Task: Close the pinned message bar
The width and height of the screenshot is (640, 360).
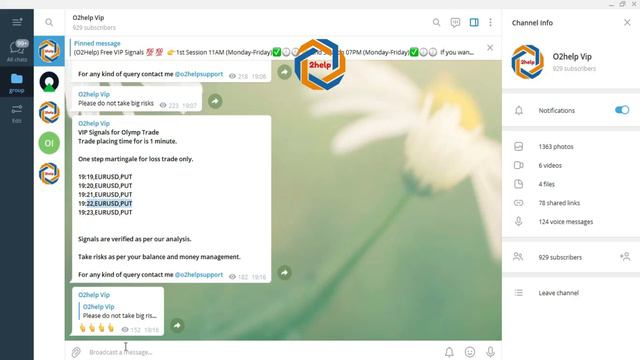Action: pos(490,48)
